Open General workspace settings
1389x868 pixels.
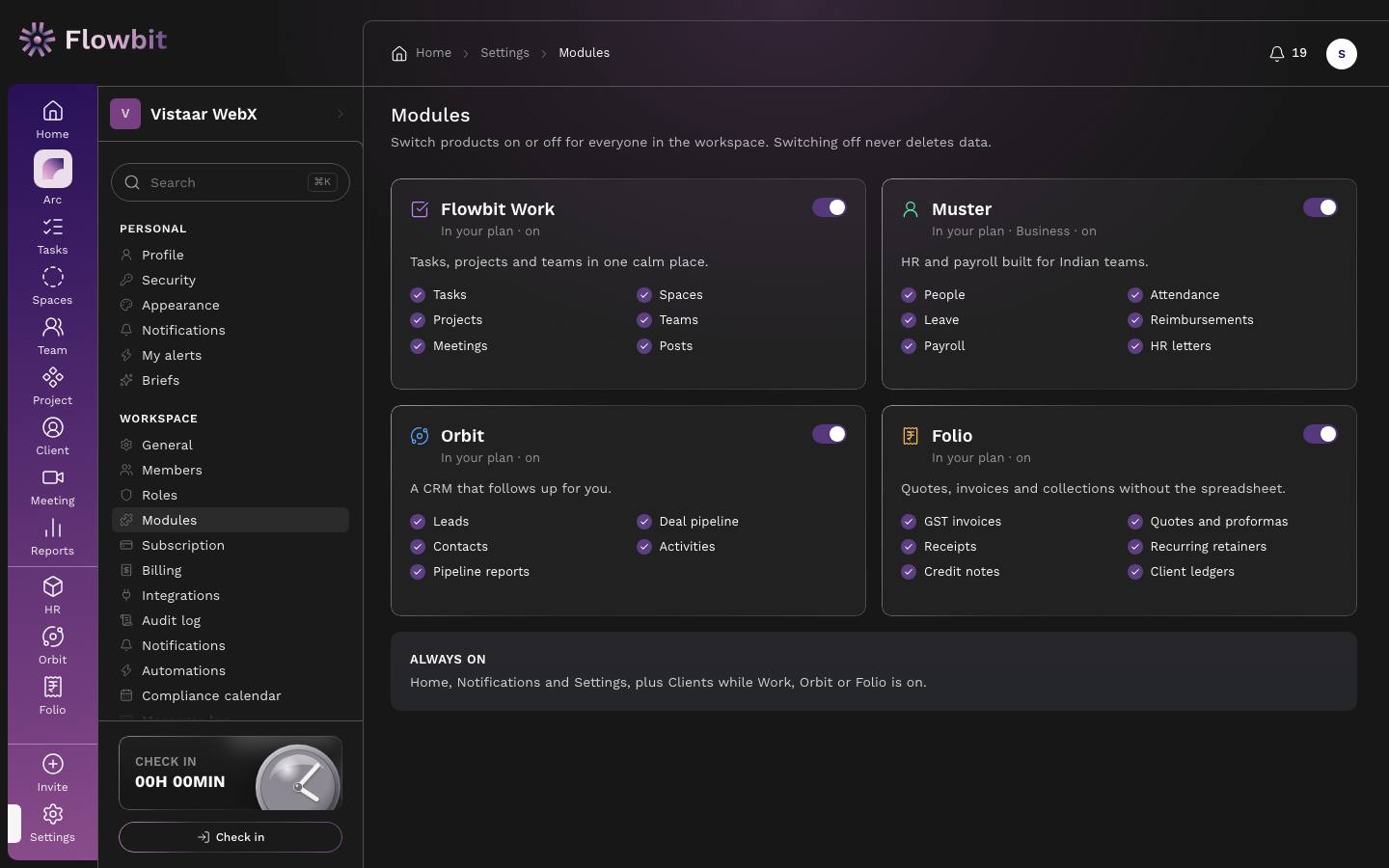(231, 445)
